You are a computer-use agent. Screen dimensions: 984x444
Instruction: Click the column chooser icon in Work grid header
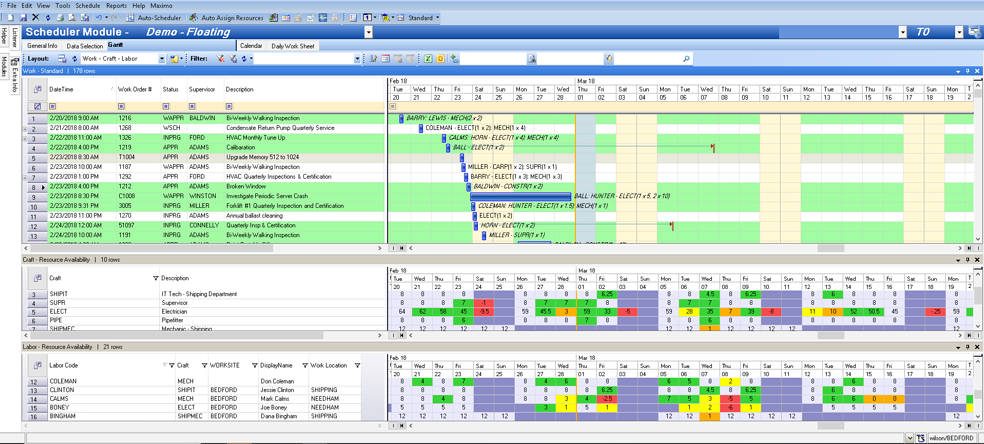(x=38, y=90)
